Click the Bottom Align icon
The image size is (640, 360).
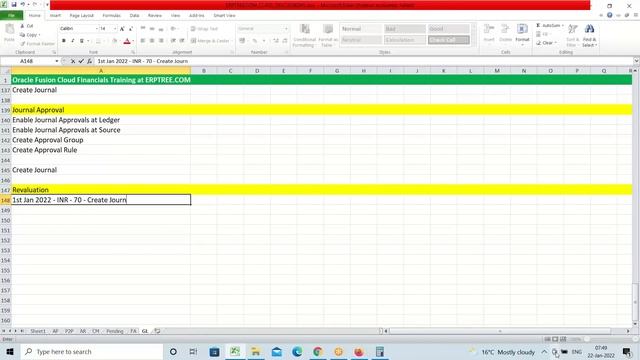click(x=161, y=29)
